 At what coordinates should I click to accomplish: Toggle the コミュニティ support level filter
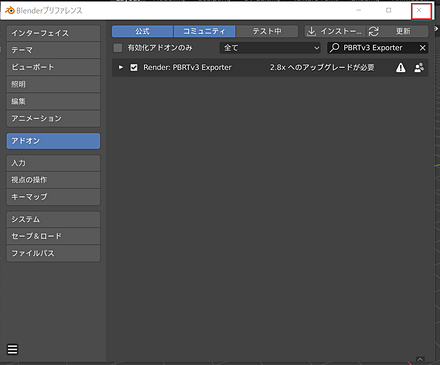click(204, 31)
